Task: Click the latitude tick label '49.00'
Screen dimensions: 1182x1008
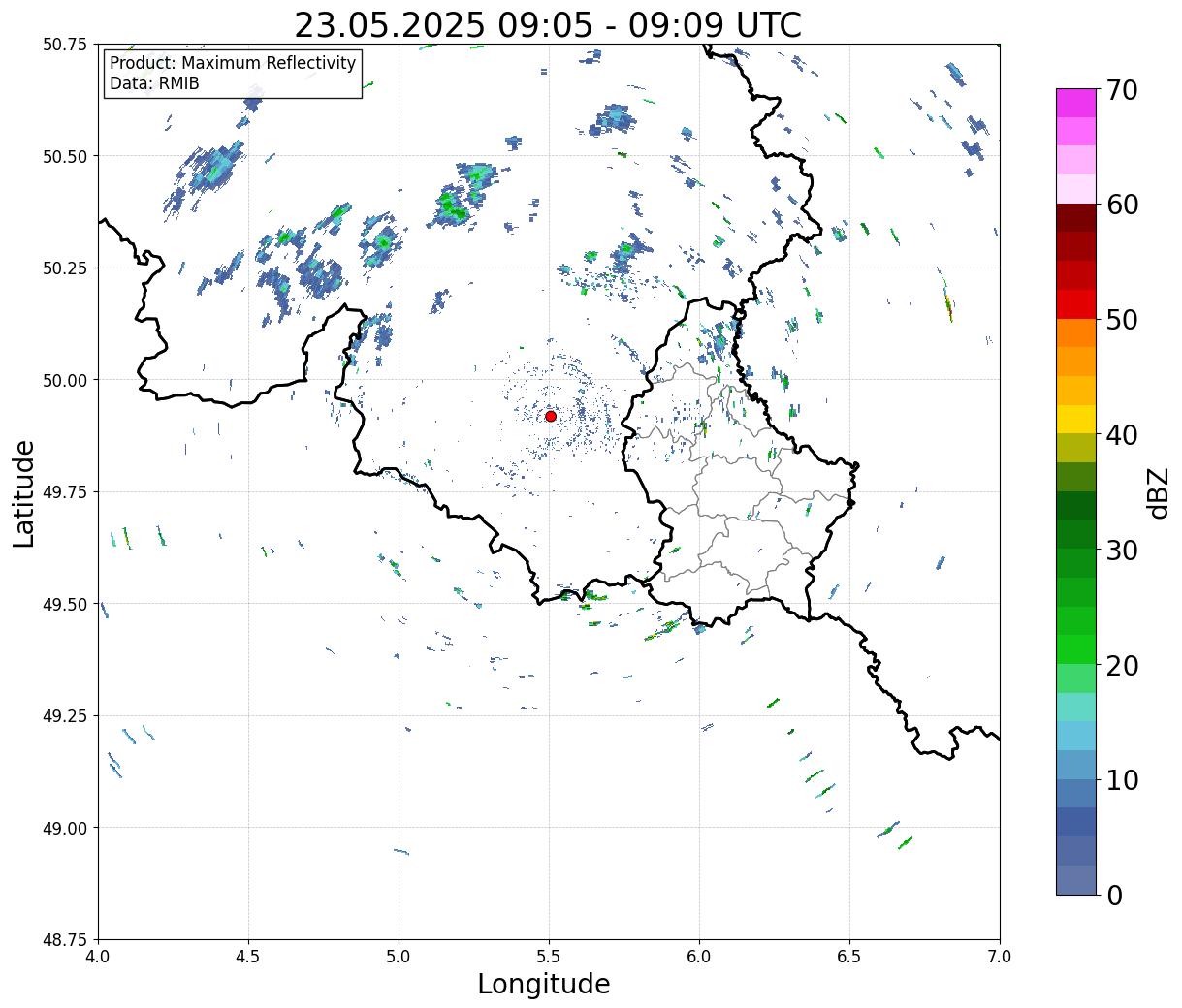Action: [64, 828]
